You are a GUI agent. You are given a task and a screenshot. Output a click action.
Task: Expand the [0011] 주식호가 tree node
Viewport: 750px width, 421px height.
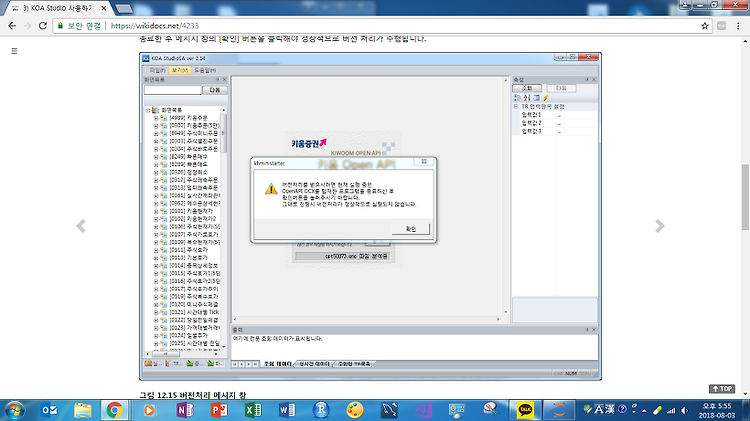click(156, 250)
